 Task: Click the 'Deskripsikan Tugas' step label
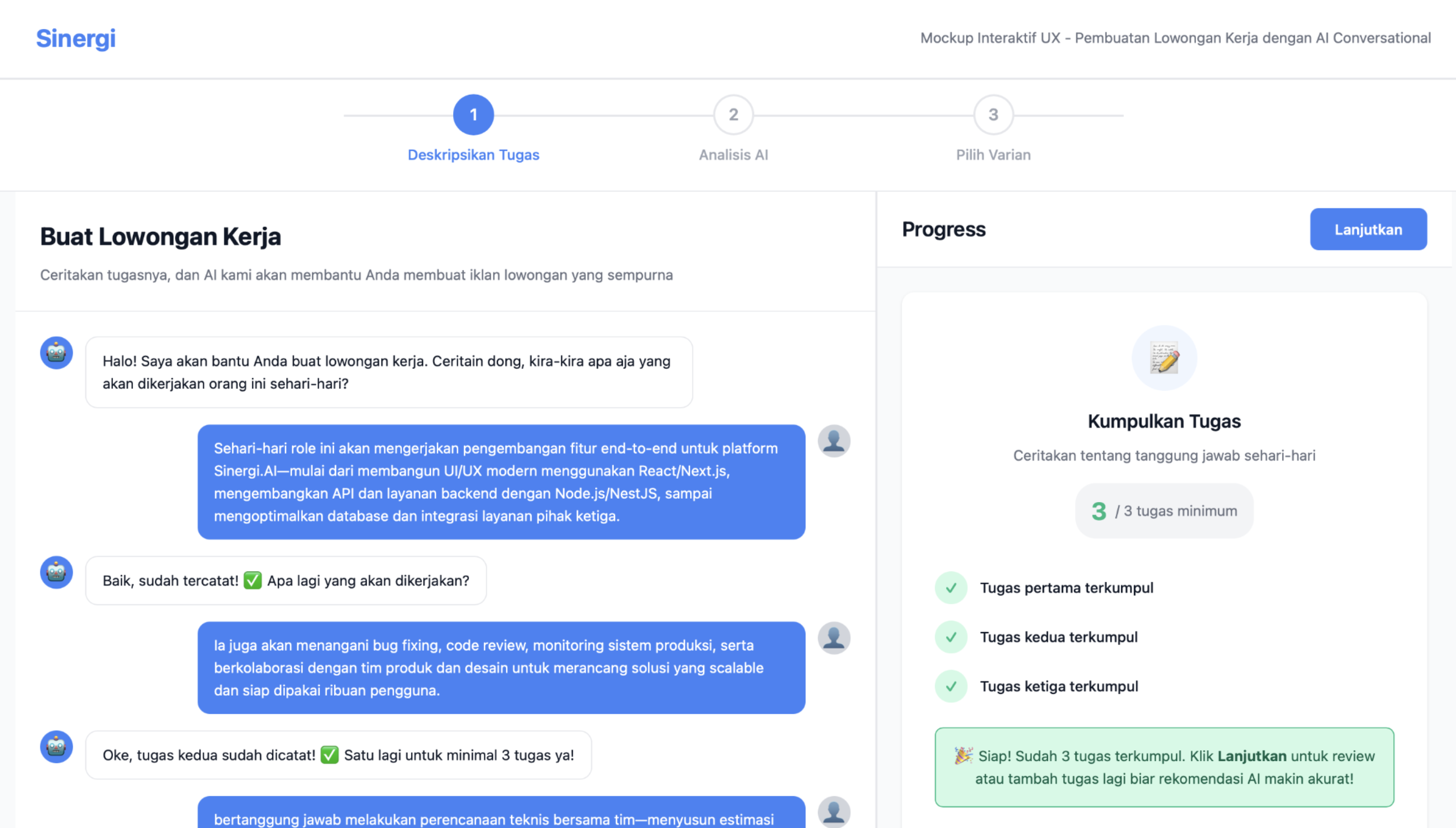point(473,154)
